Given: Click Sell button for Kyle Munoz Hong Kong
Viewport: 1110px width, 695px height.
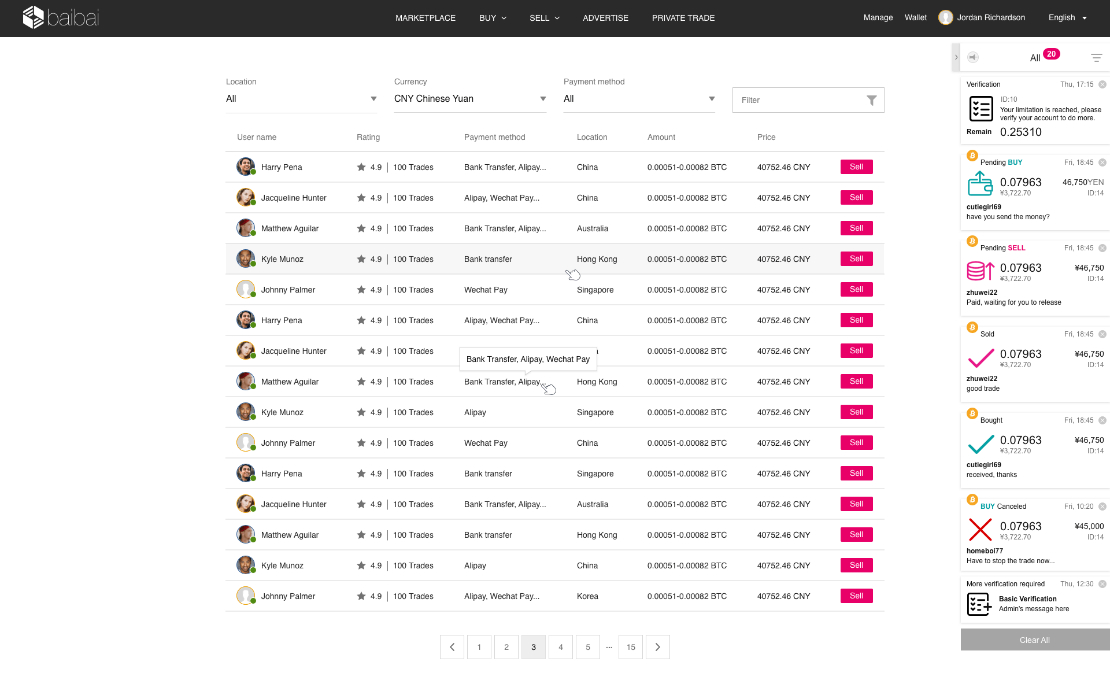Looking at the screenshot, I should 856,259.
